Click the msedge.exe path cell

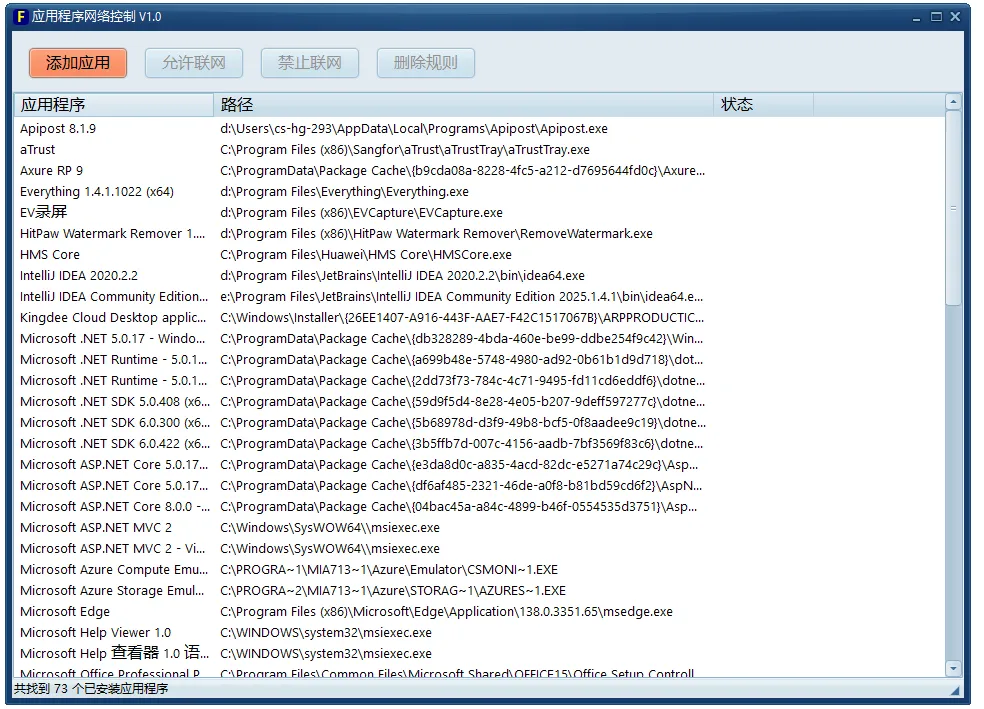click(446, 612)
